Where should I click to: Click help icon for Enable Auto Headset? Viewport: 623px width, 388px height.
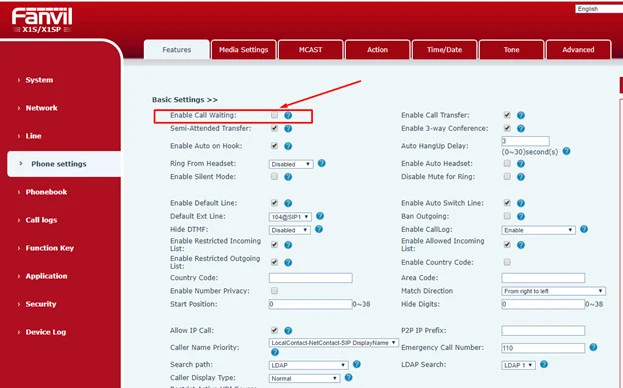521,164
